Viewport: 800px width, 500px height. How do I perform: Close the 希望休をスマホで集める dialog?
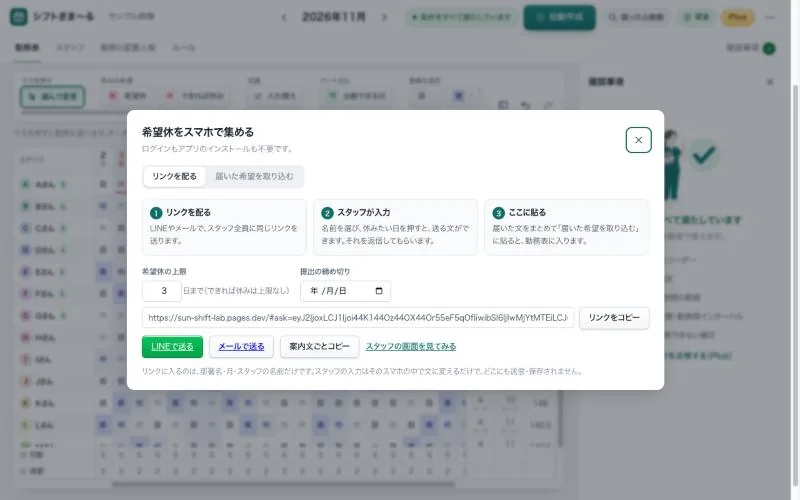pyautogui.click(x=638, y=140)
